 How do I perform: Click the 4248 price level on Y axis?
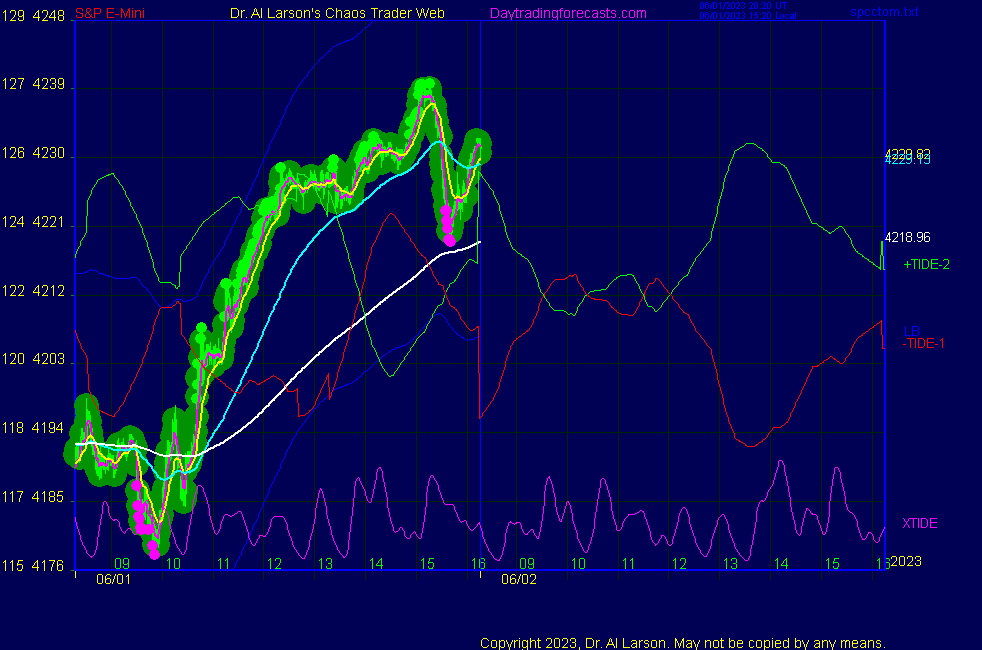click(48, 17)
